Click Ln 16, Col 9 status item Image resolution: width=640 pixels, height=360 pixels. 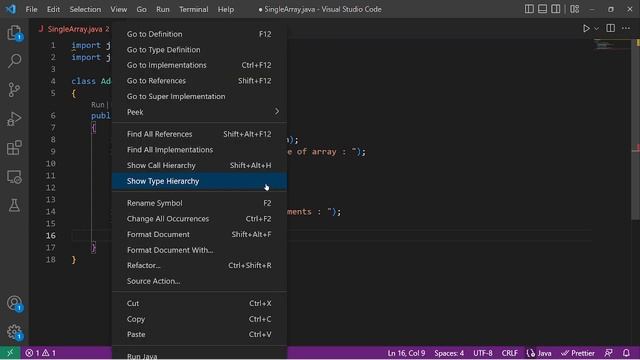tap(406, 353)
